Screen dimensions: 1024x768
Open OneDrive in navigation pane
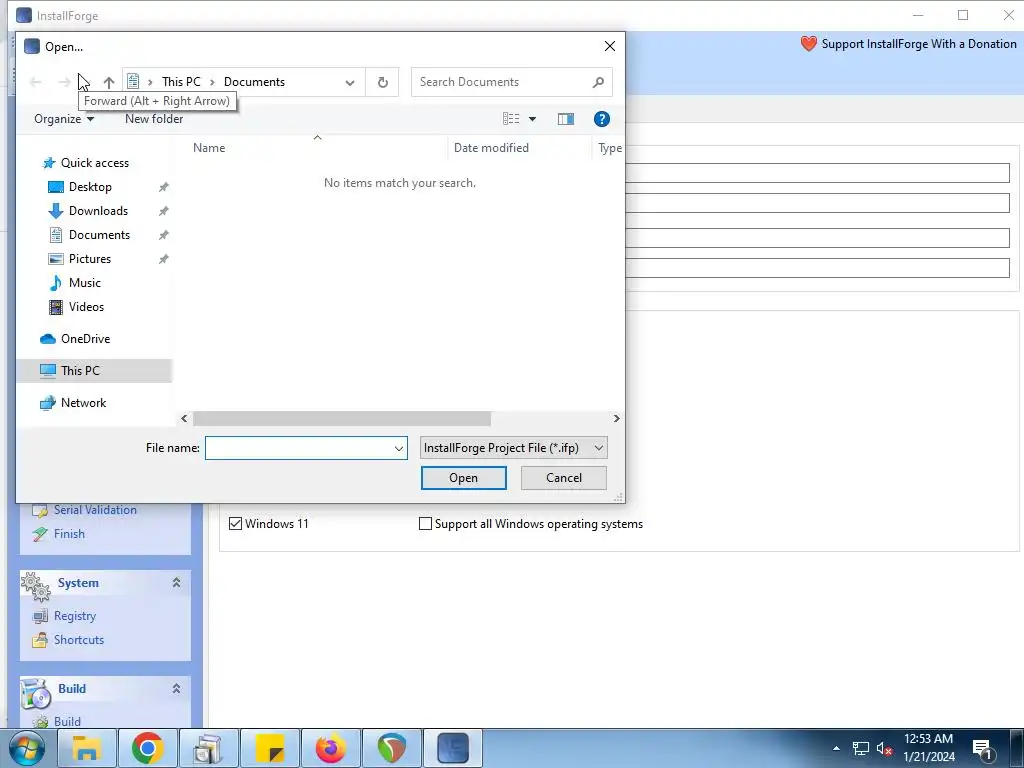85,339
